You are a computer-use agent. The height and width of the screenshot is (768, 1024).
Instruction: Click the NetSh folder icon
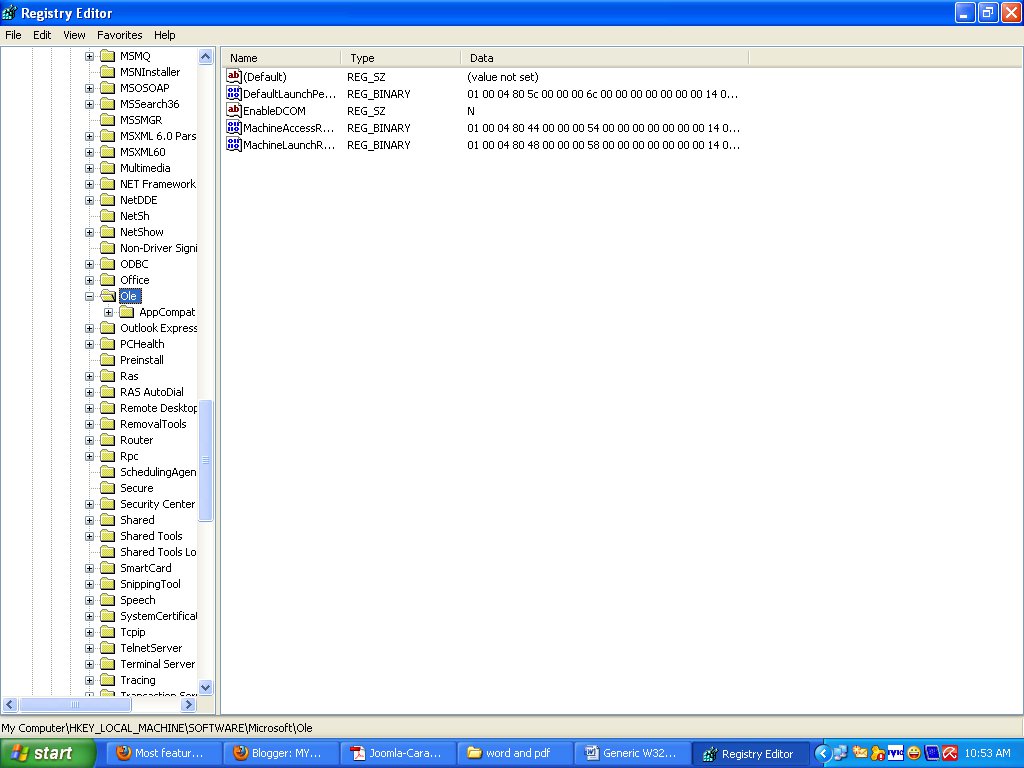click(108, 216)
